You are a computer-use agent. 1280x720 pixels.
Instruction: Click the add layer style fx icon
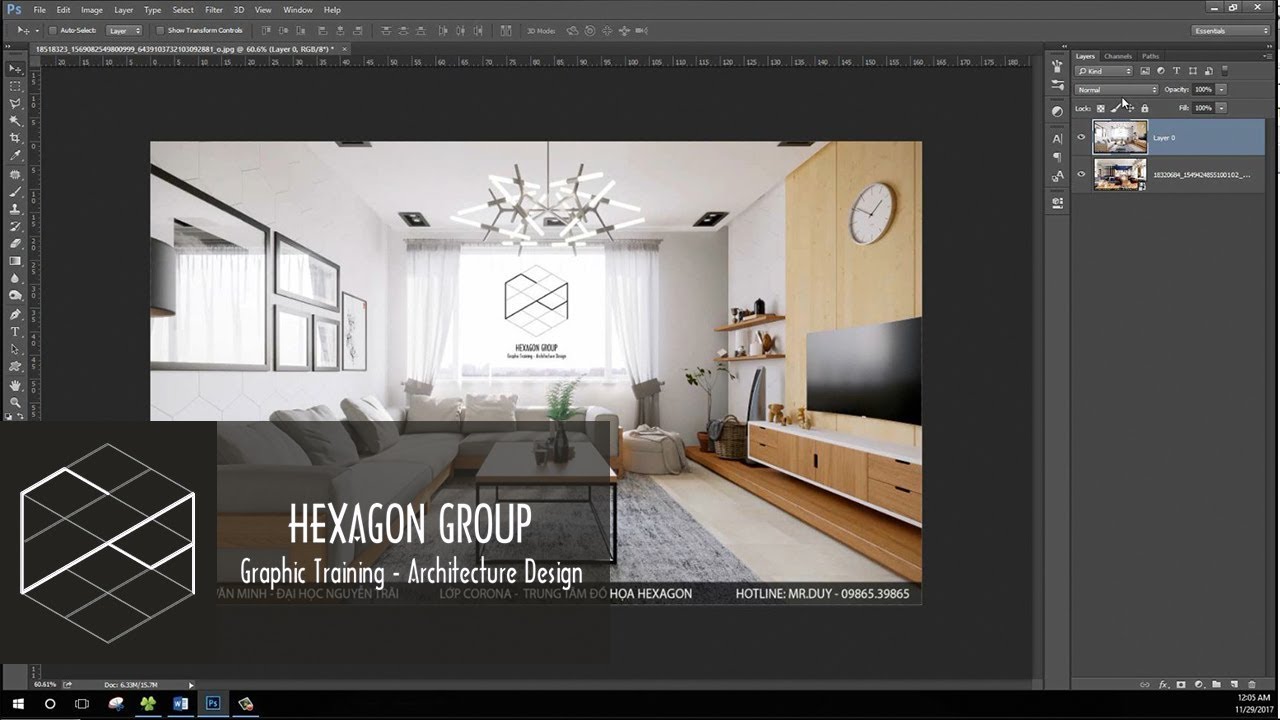click(1164, 685)
